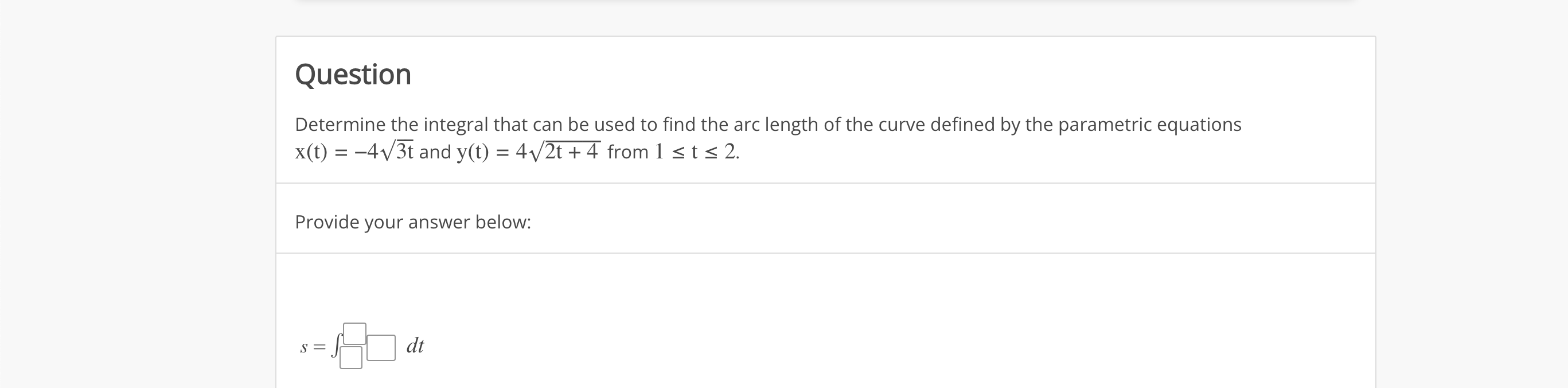1568x388 pixels.
Task: Click the 's =' label in the answer line
Action: [309, 348]
